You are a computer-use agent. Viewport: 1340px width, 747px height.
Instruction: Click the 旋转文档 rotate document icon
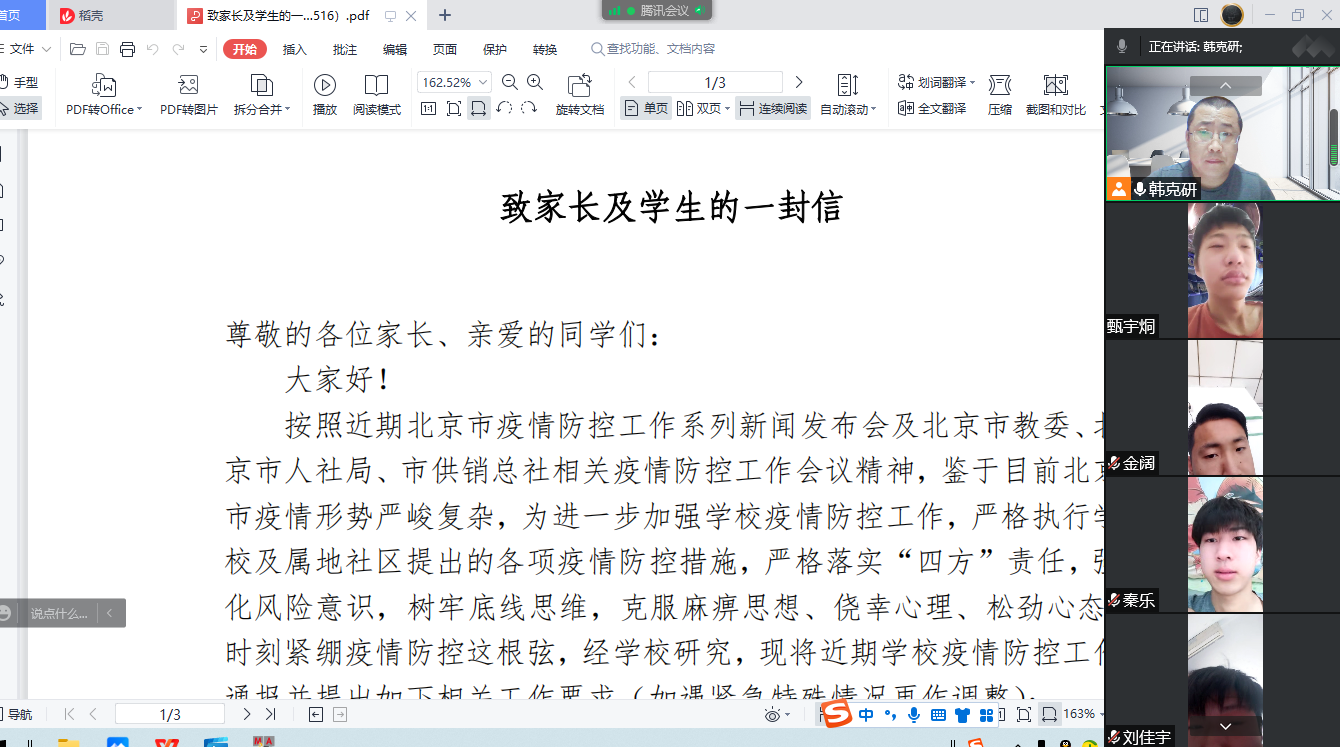point(579,86)
